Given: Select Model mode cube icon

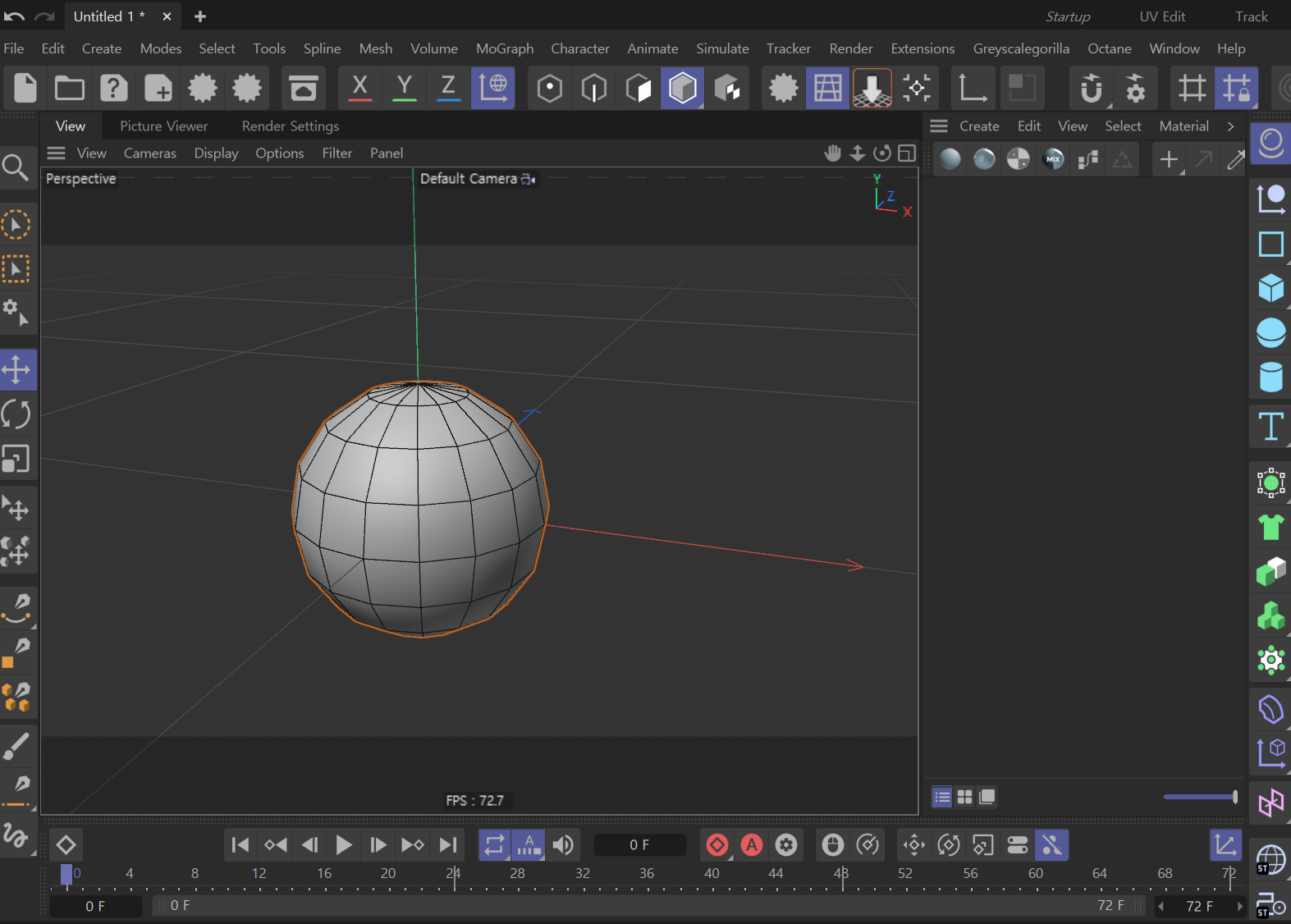Looking at the screenshot, I should tap(683, 88).
